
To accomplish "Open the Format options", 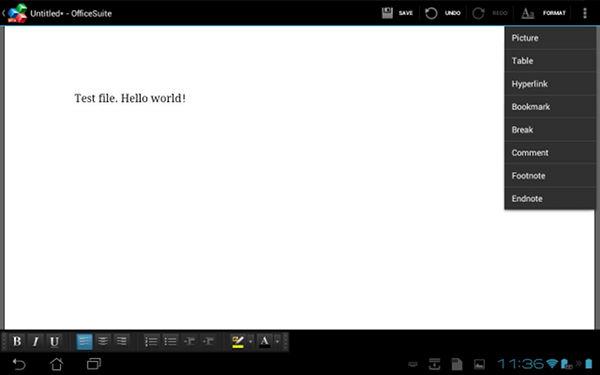I will tap(543, 13).
